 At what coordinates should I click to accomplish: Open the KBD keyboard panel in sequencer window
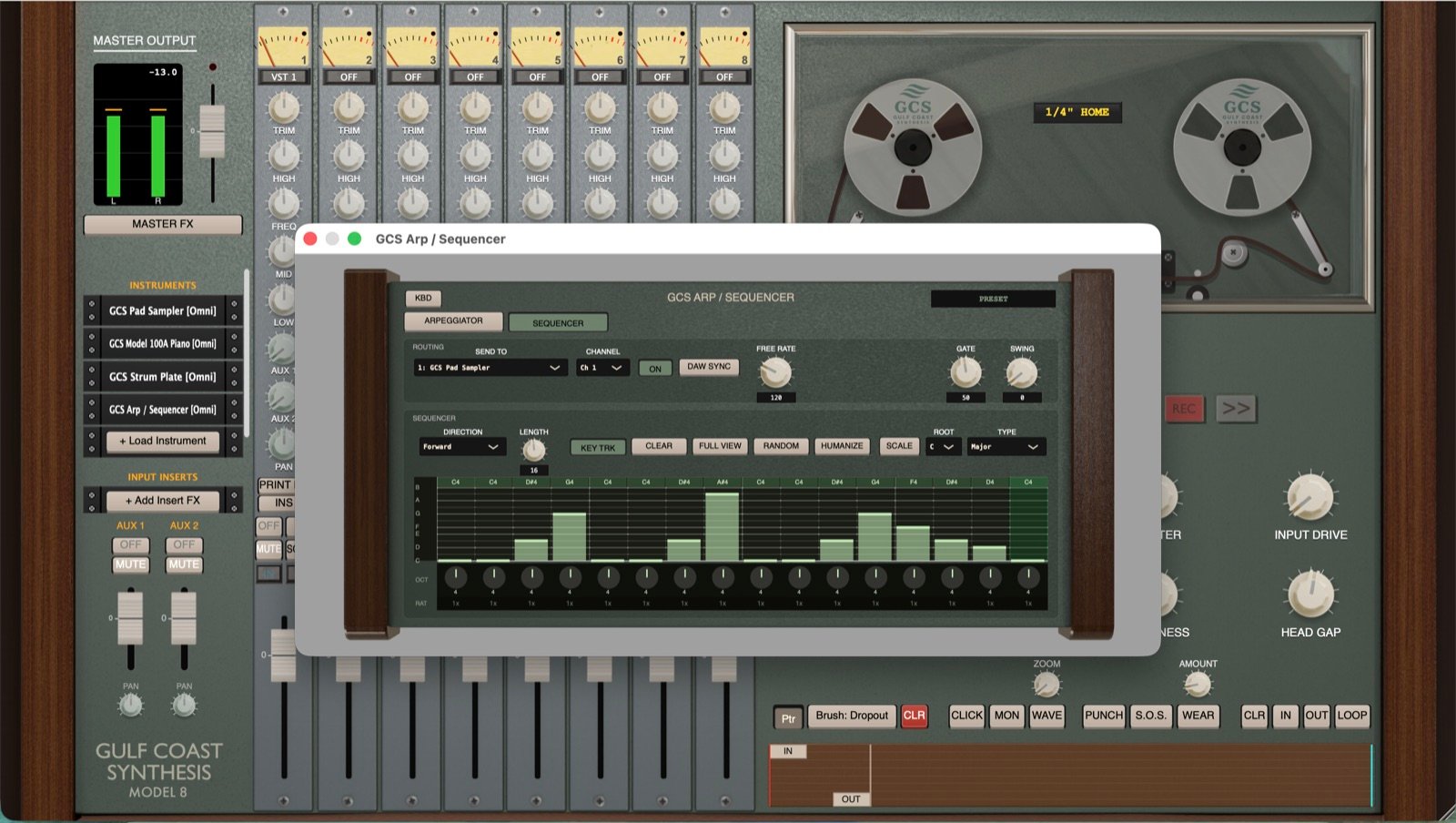[423, 298]
